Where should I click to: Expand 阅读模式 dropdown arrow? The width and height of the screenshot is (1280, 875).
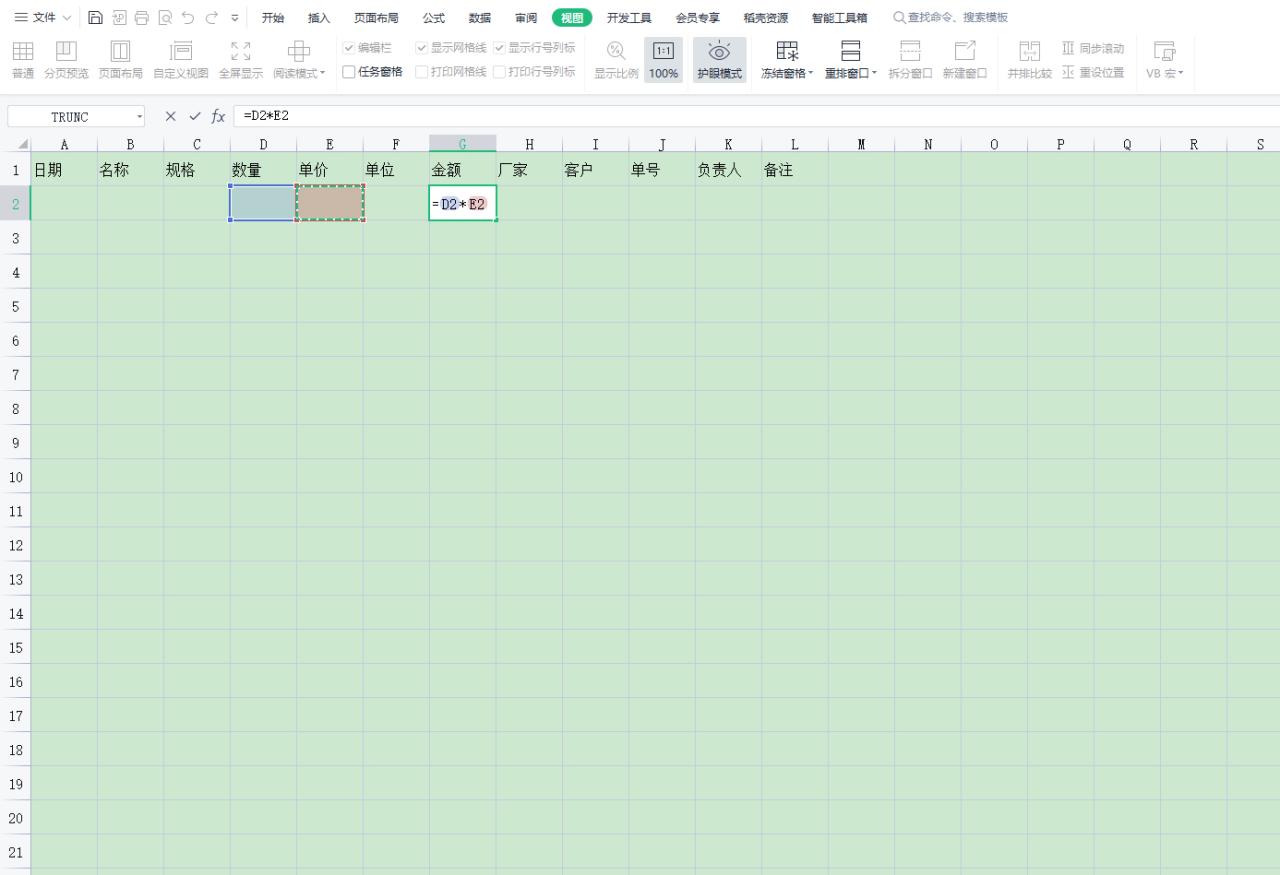pos(322,74)
